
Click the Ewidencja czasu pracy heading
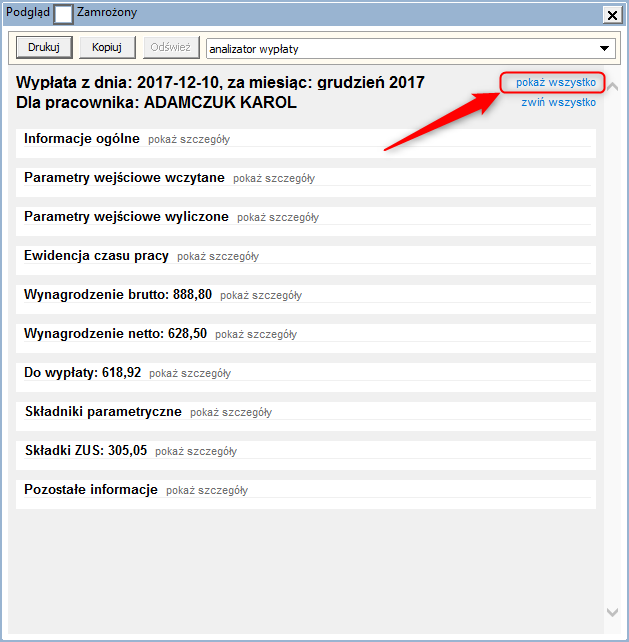(96, 255)
